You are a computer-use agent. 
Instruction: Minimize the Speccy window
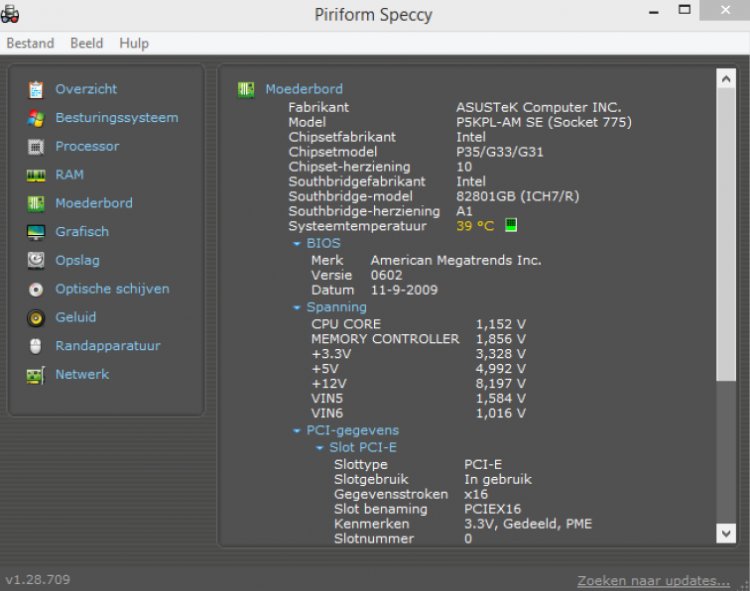(x=653, y=11)
